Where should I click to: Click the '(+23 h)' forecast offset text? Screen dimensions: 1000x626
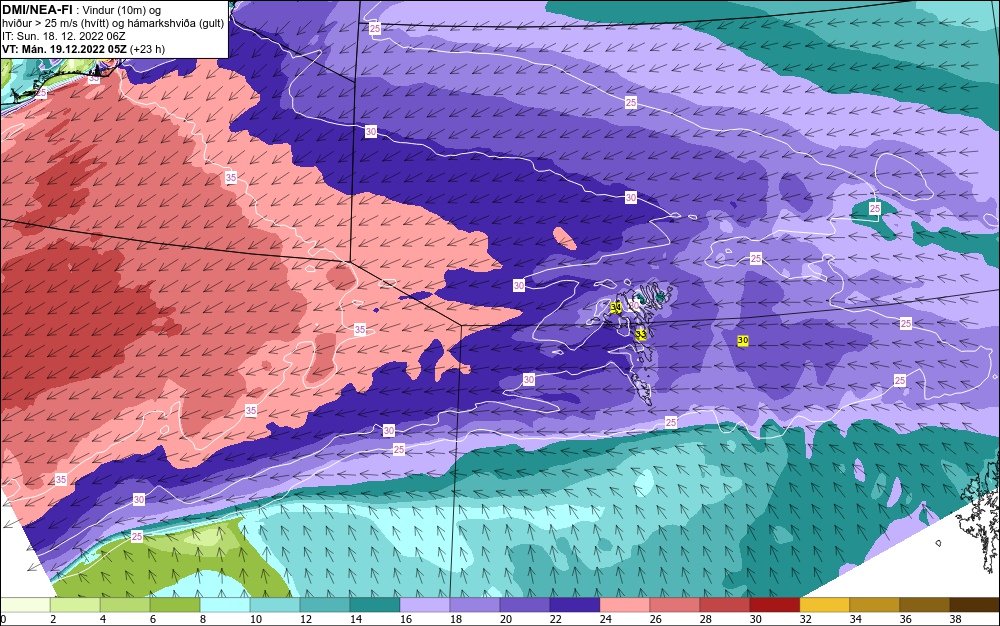[147, 49]
